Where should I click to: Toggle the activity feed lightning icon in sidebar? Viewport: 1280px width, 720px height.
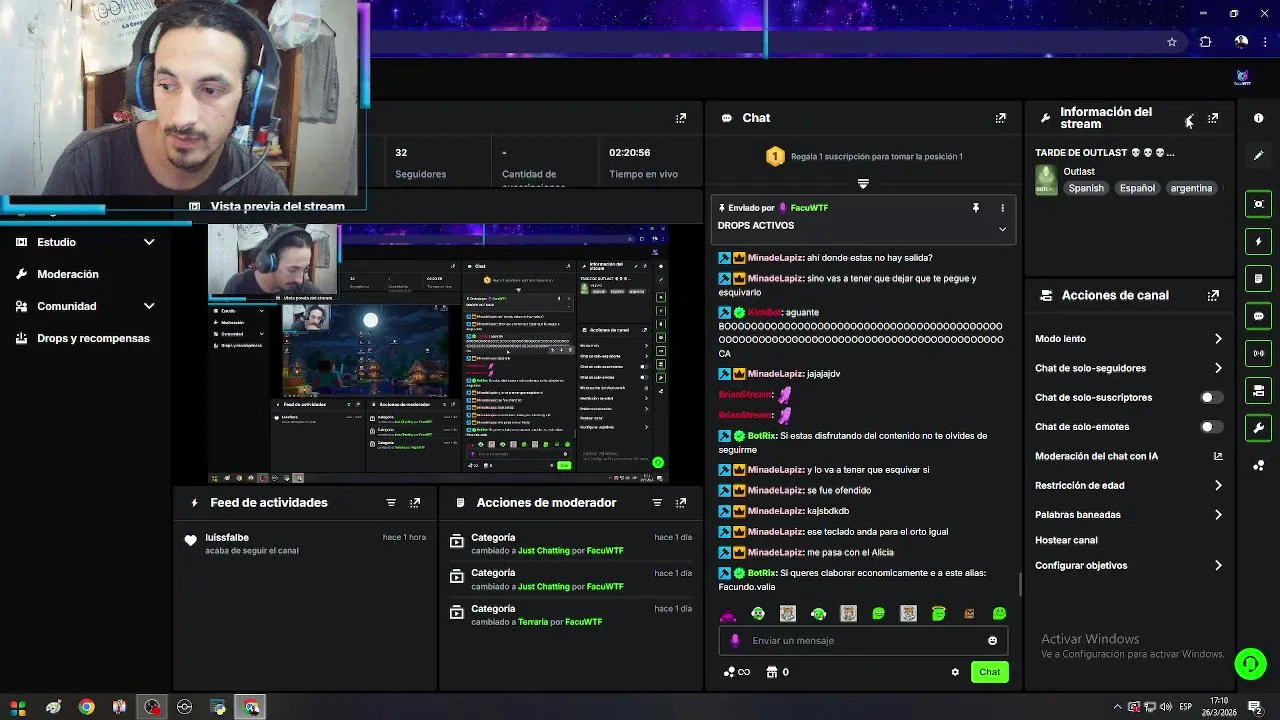coord(1258,241)
